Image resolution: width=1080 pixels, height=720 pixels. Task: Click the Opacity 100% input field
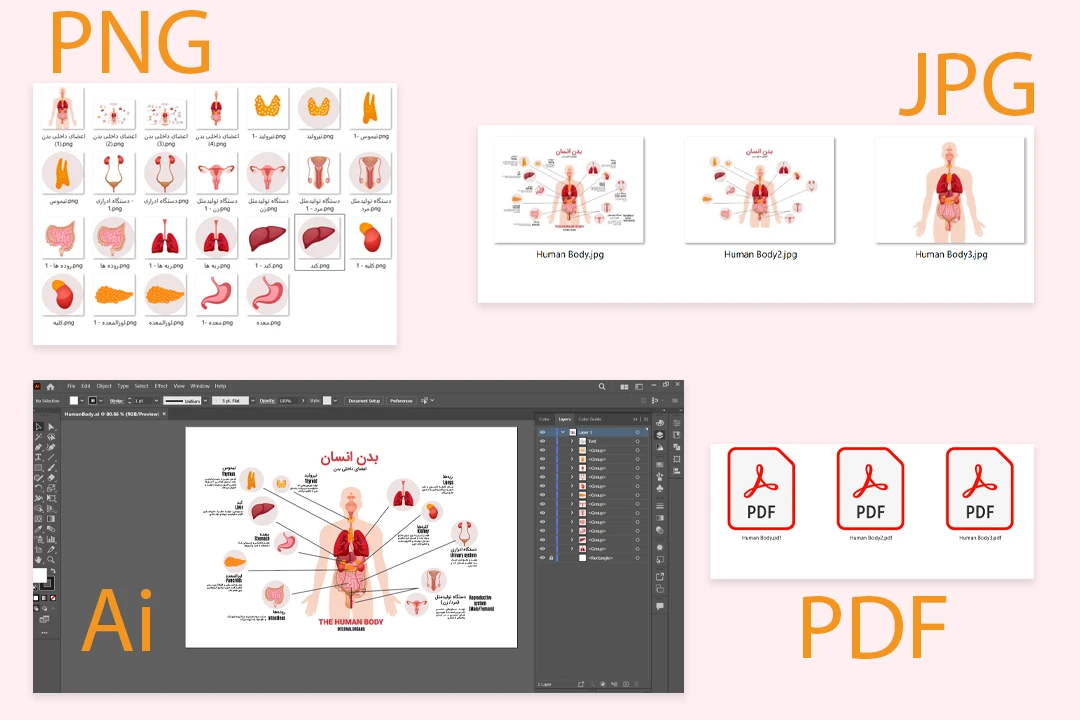coord(288,400)
